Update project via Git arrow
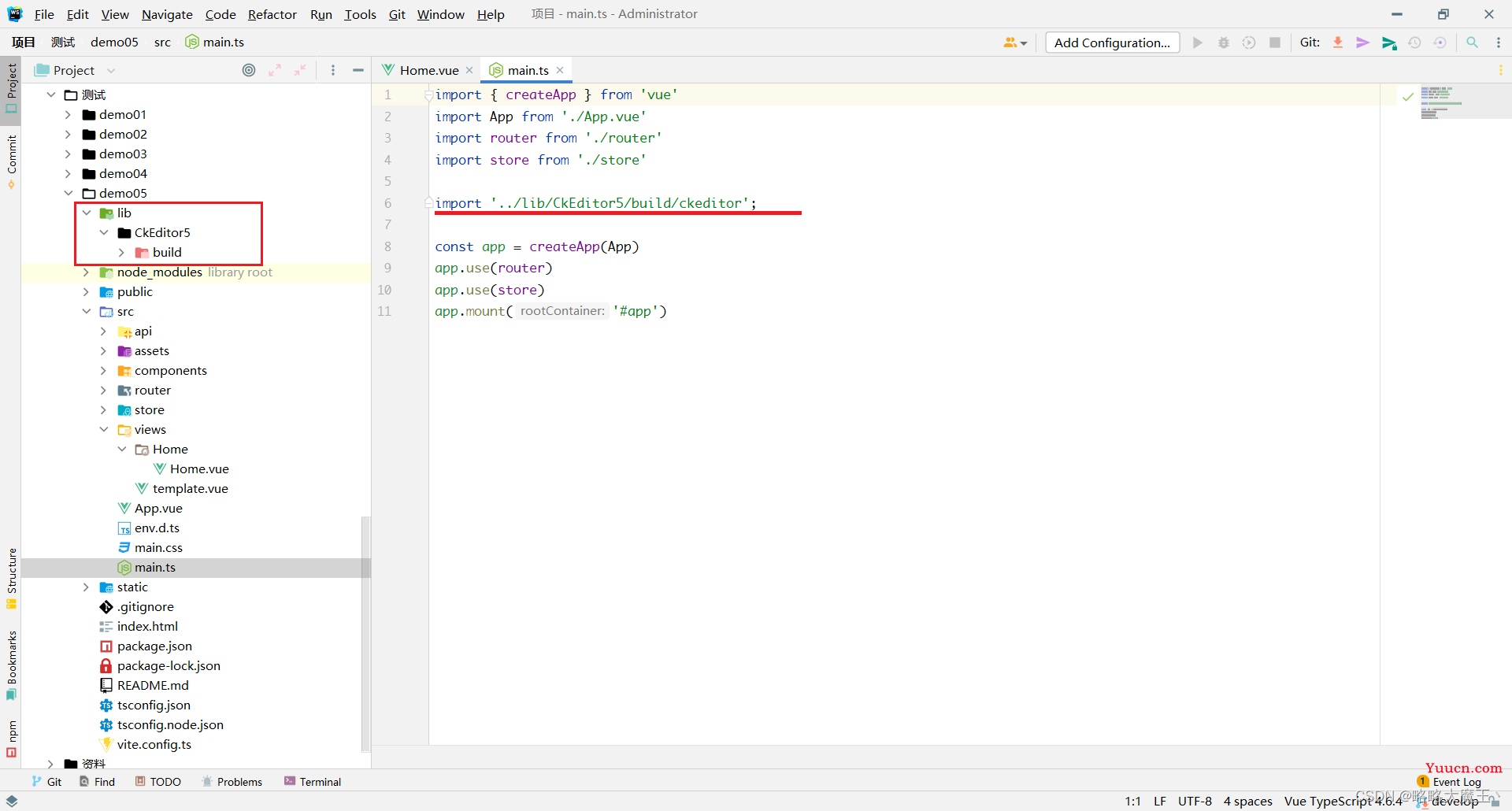This screenshot has height=811, width=1512. 1338,43
